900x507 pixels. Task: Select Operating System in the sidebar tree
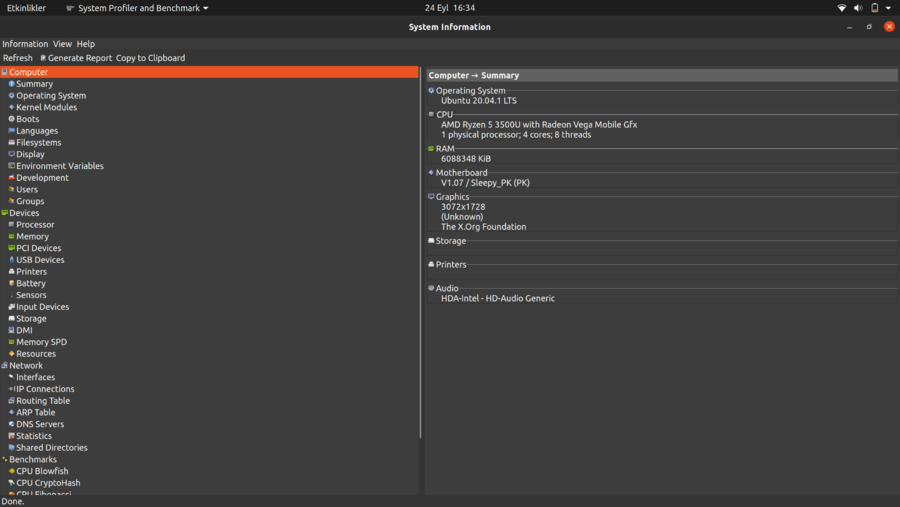[x=51, y=96]
